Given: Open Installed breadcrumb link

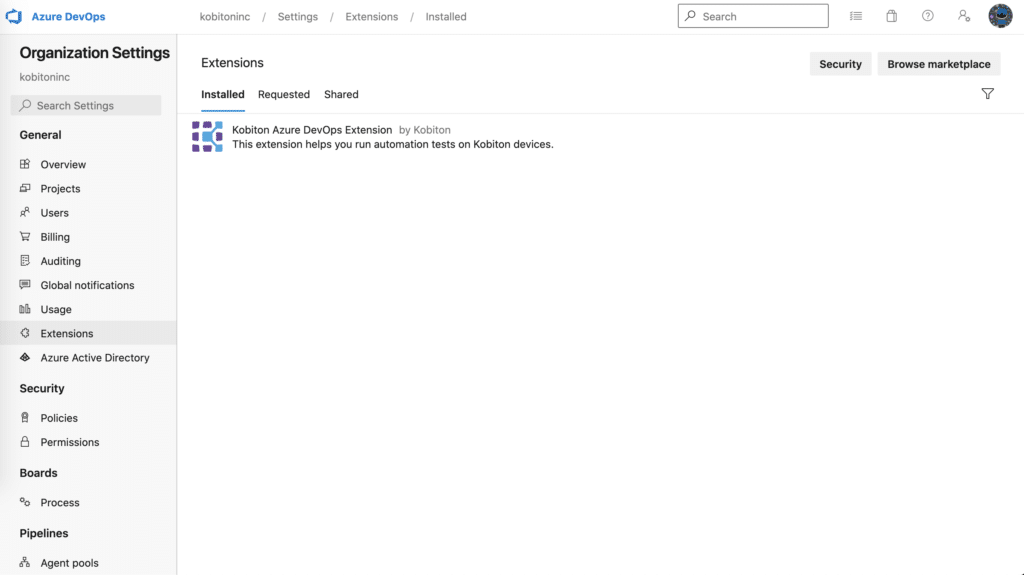Looking at the screenshot, I should (446, 17).
